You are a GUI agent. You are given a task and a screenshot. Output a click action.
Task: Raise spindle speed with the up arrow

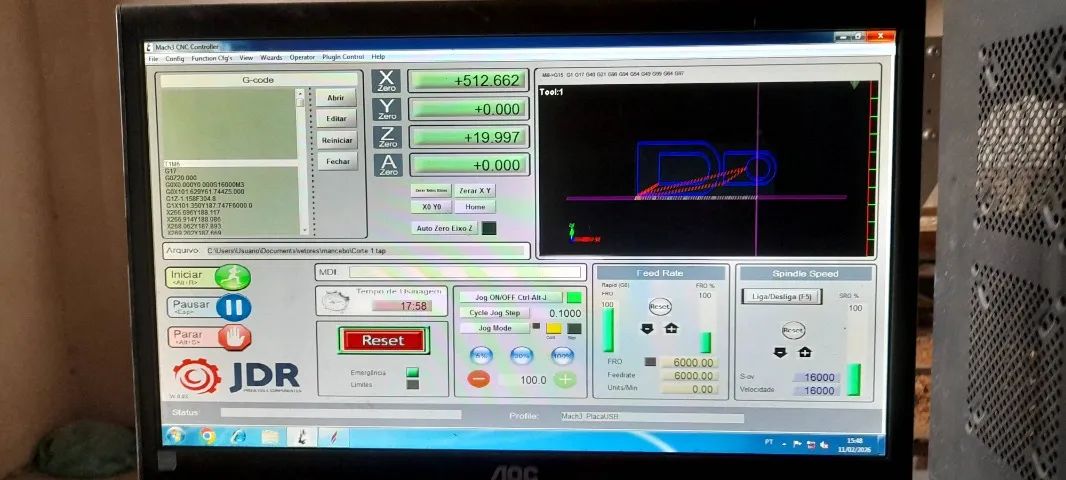tap(805, 352)
